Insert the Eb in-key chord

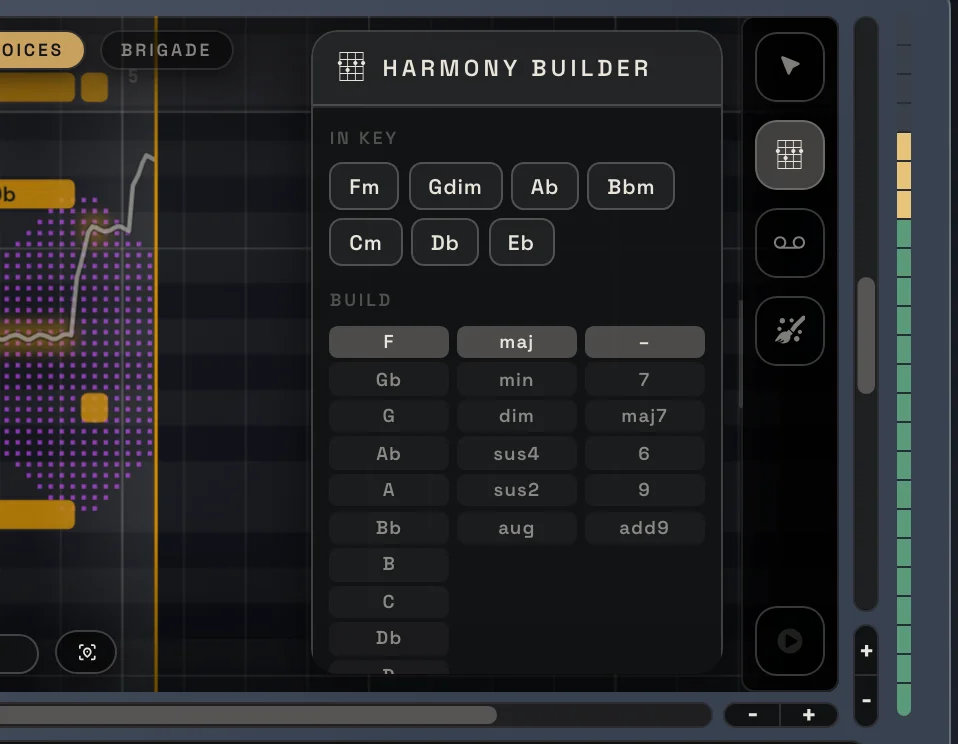pyautogui.click(x=521, y=243)
